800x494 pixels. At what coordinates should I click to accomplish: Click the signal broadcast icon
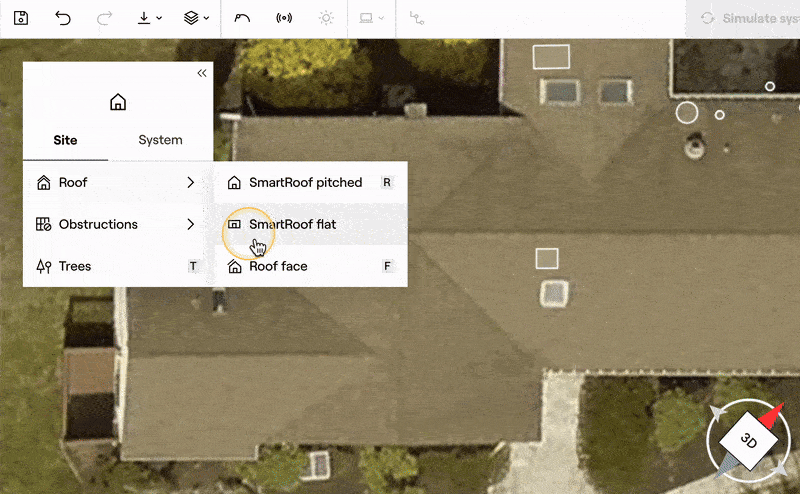coord(283,18)
